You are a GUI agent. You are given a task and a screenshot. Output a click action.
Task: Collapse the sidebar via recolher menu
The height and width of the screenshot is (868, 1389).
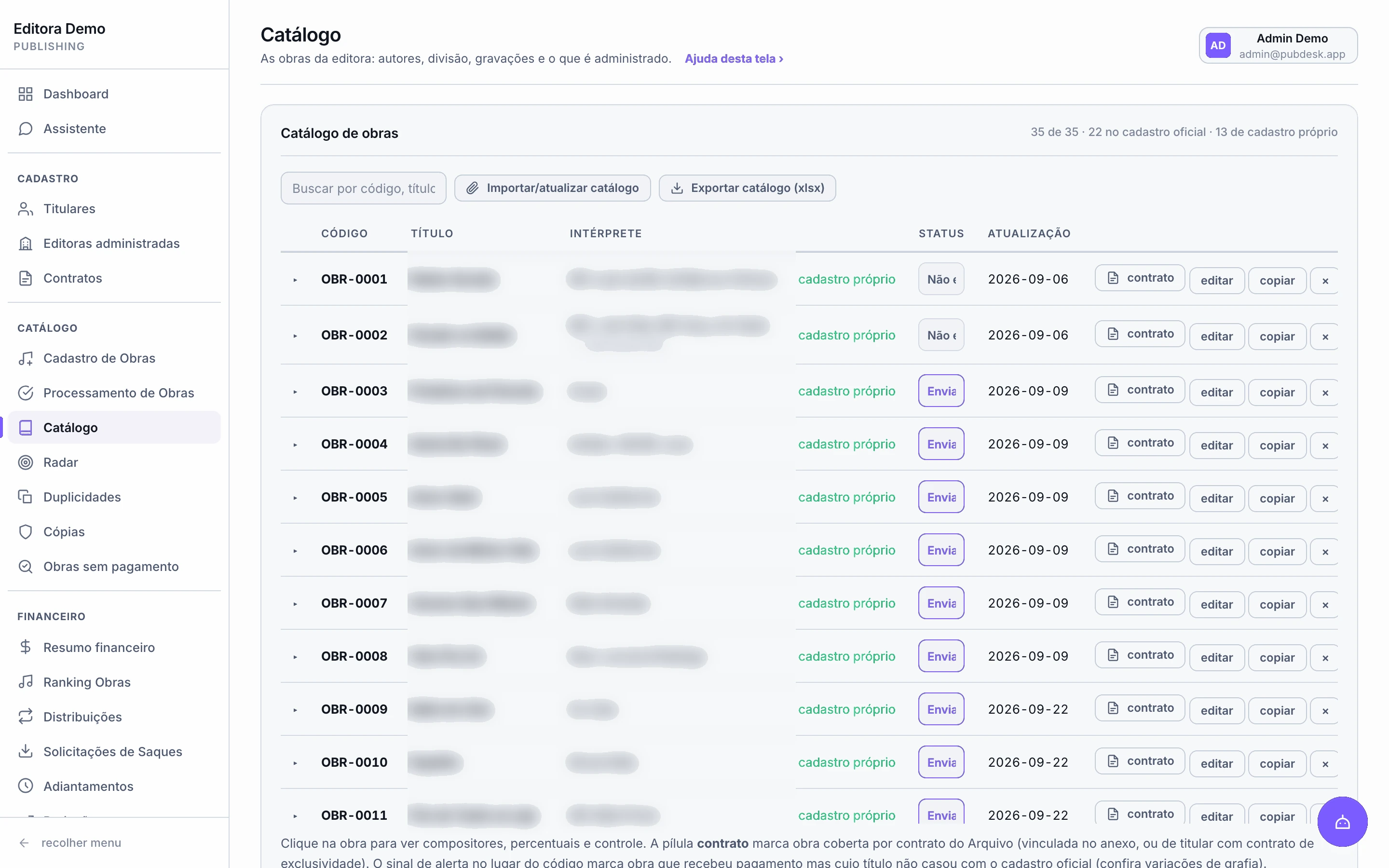point(70,843)
